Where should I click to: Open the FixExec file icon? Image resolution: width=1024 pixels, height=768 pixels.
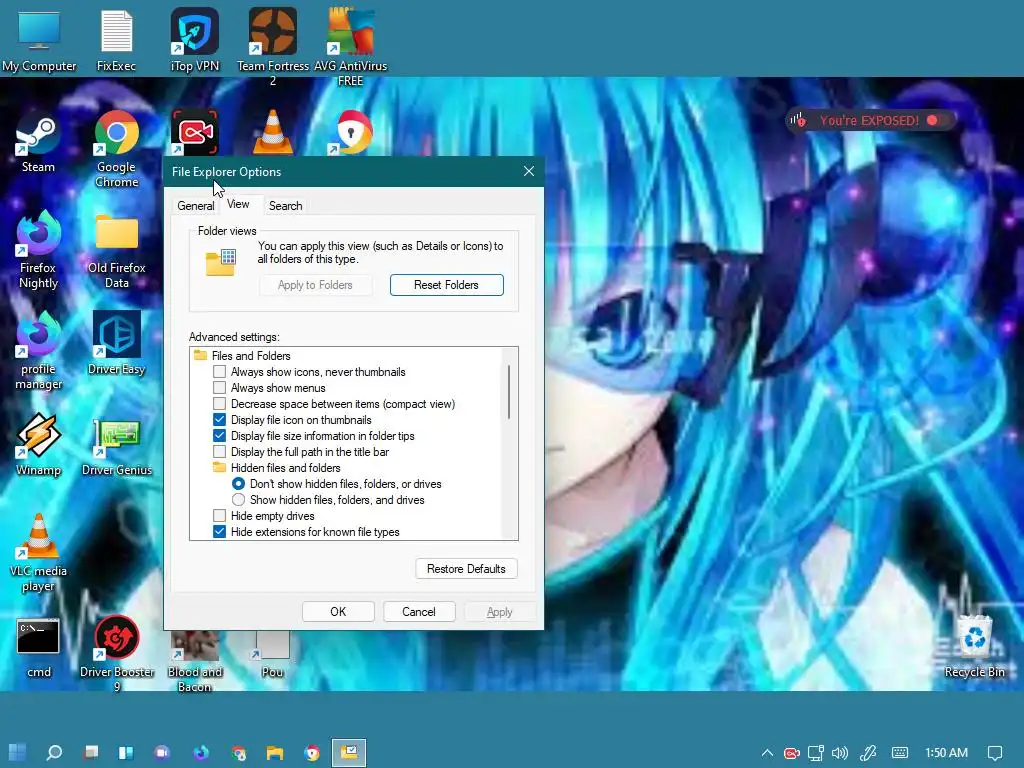pyautogui.click(x=116, y=40)
